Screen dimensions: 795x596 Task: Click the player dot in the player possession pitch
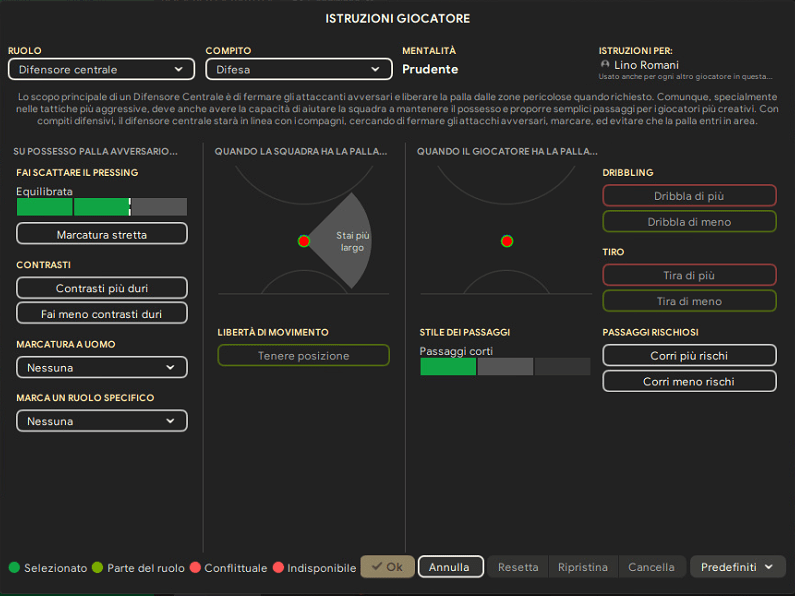[507, 241]
